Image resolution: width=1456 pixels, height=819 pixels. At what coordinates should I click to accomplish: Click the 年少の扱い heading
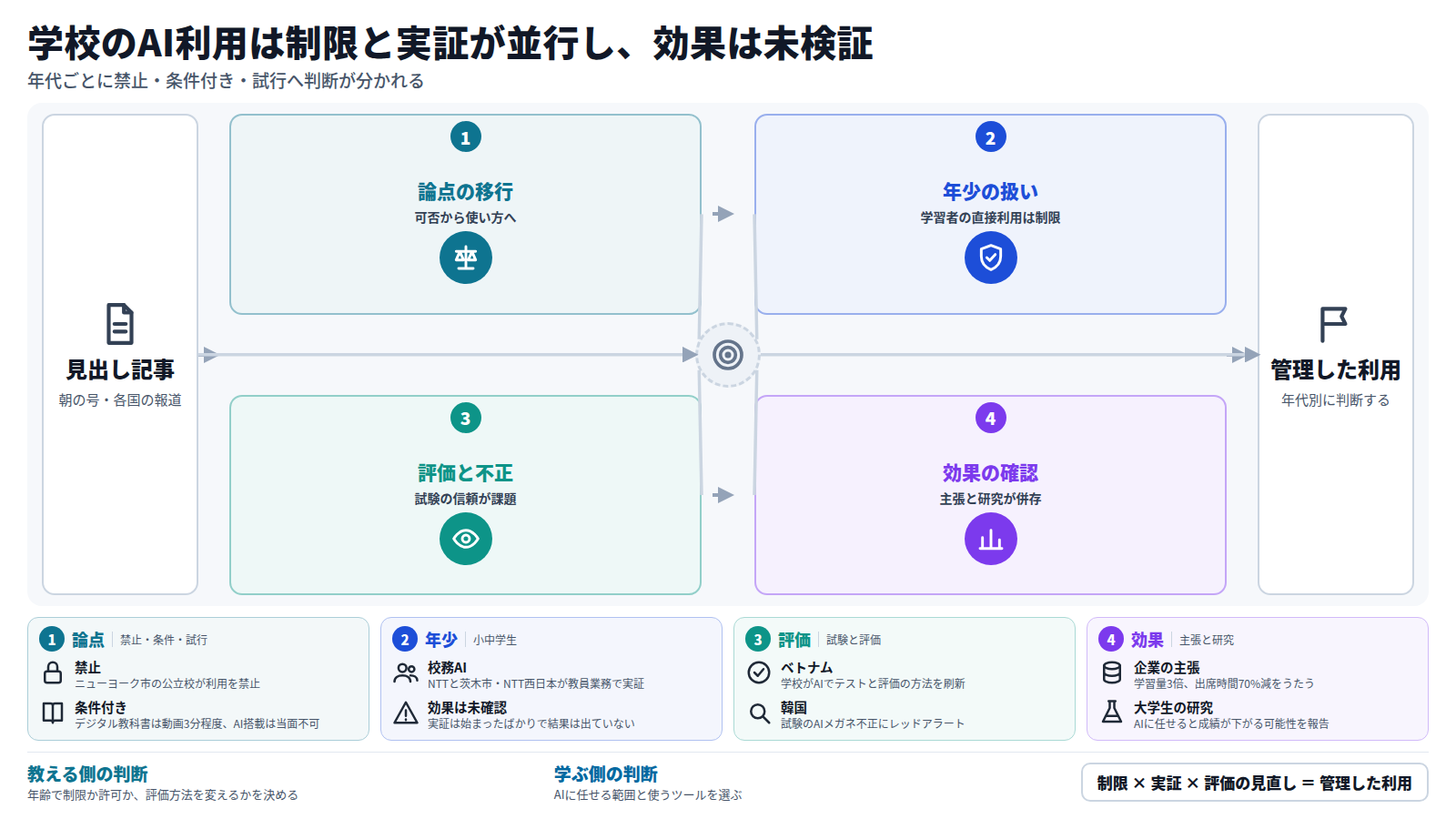tap(991, 192)
